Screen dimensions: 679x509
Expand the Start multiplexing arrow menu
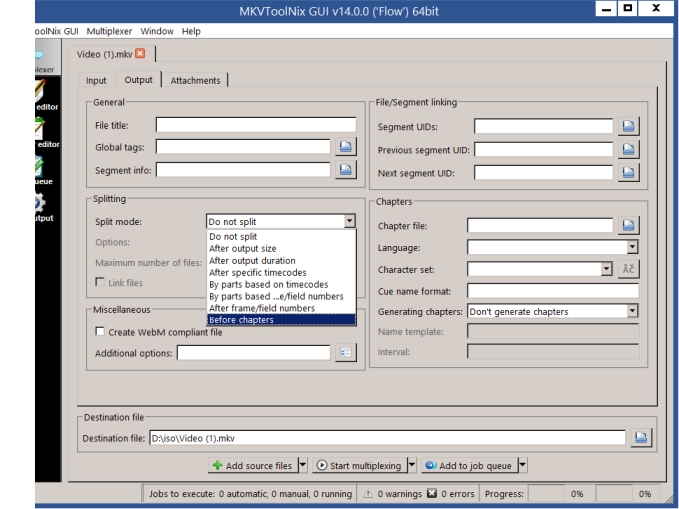click(412, 465)
